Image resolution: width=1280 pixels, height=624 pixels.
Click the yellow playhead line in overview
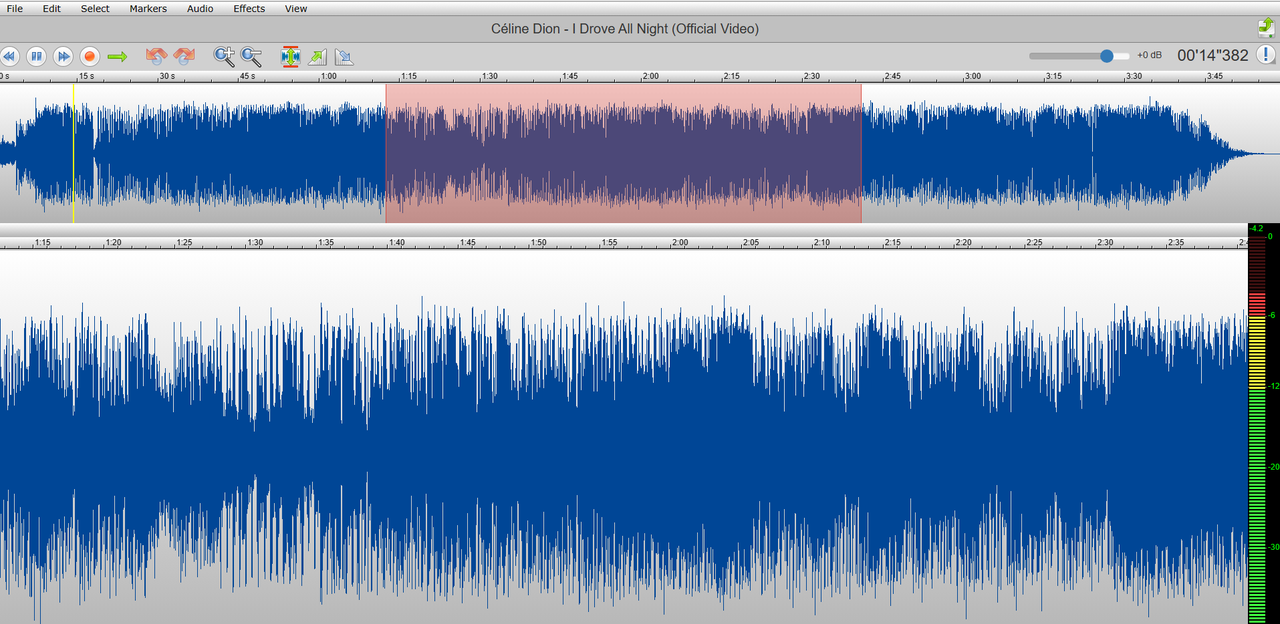click(73, 152)
